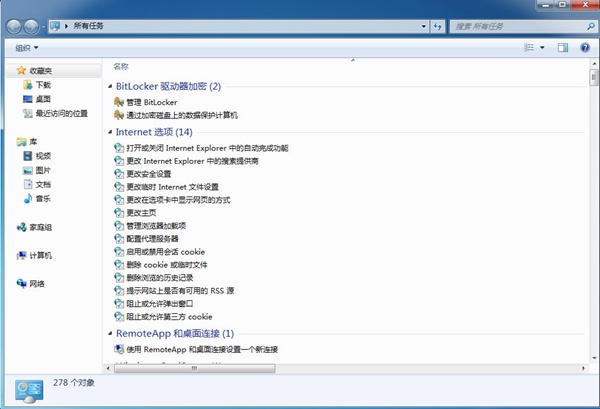600x409 pixels.
Task: Open the 组织 menu
Action: (26, 48)
